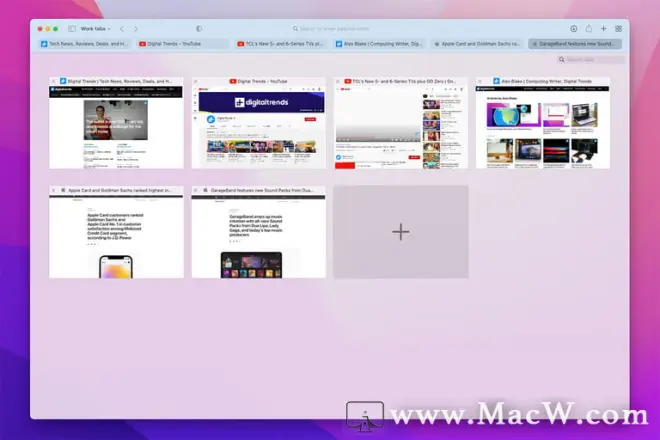This screenshot has width=660, height=440.
Task: Toggle the Safari sidebar icon
Action: click(72, 29)
